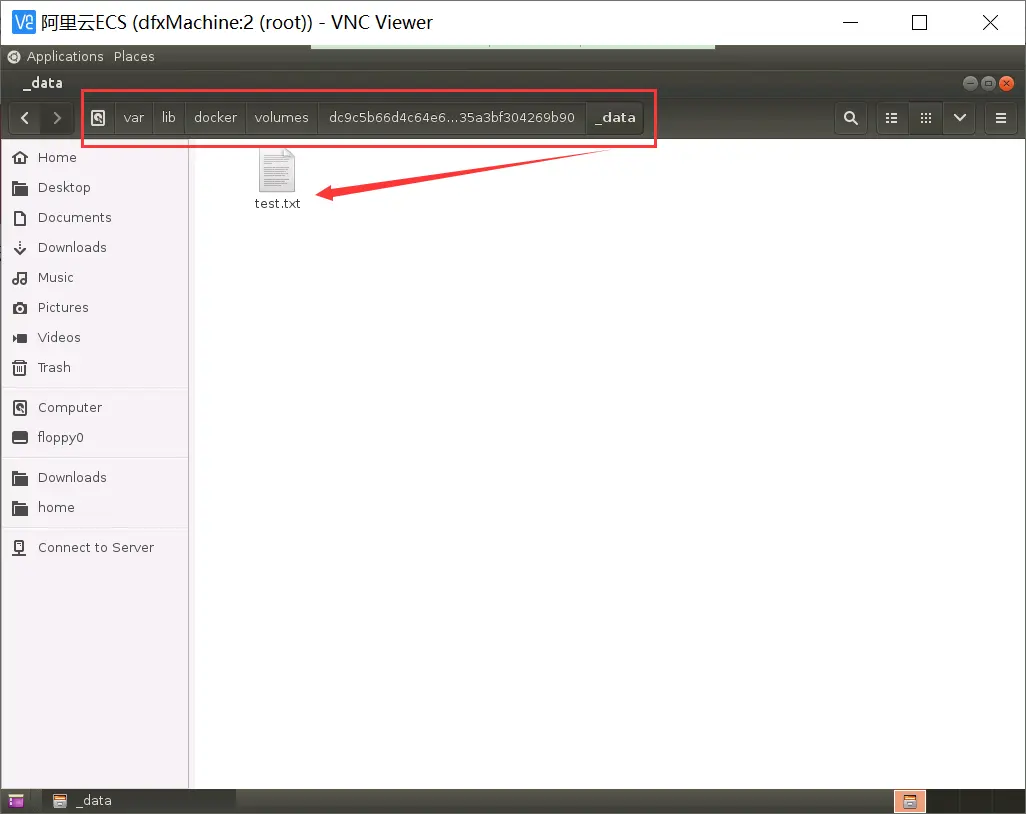Click the floppy0 drive icon
1026x814 pixels.
pyautogui.click(x=20, y=438)
